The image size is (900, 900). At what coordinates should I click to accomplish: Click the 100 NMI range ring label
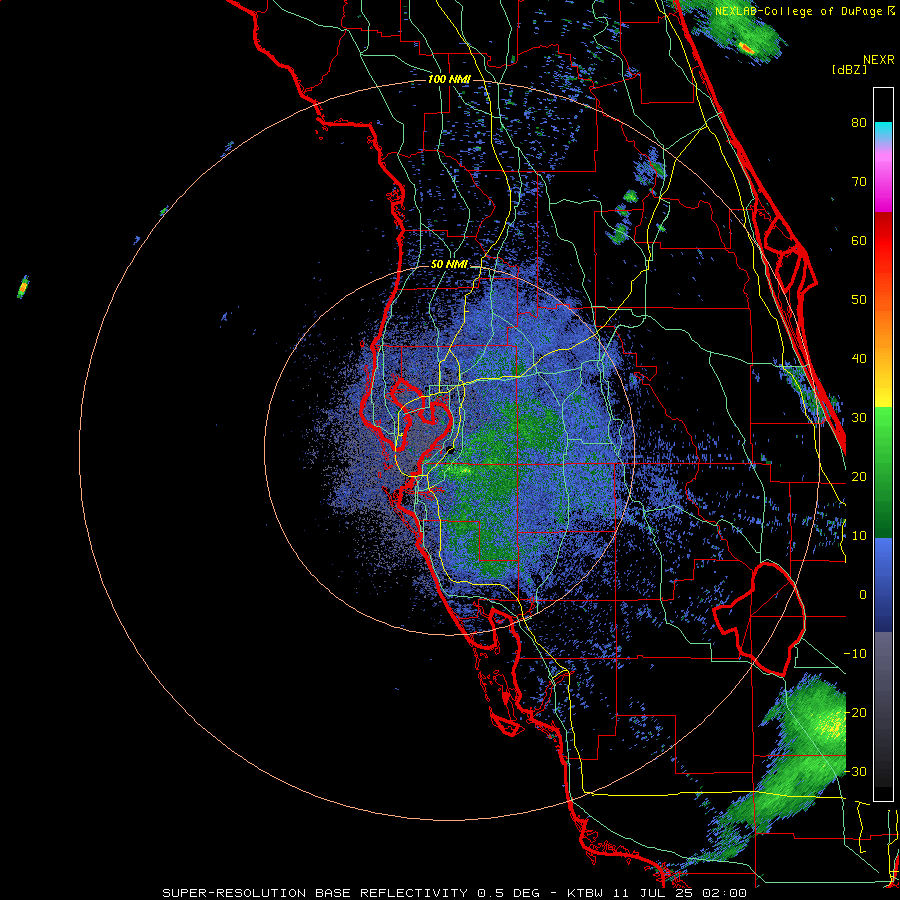(449, 79)
